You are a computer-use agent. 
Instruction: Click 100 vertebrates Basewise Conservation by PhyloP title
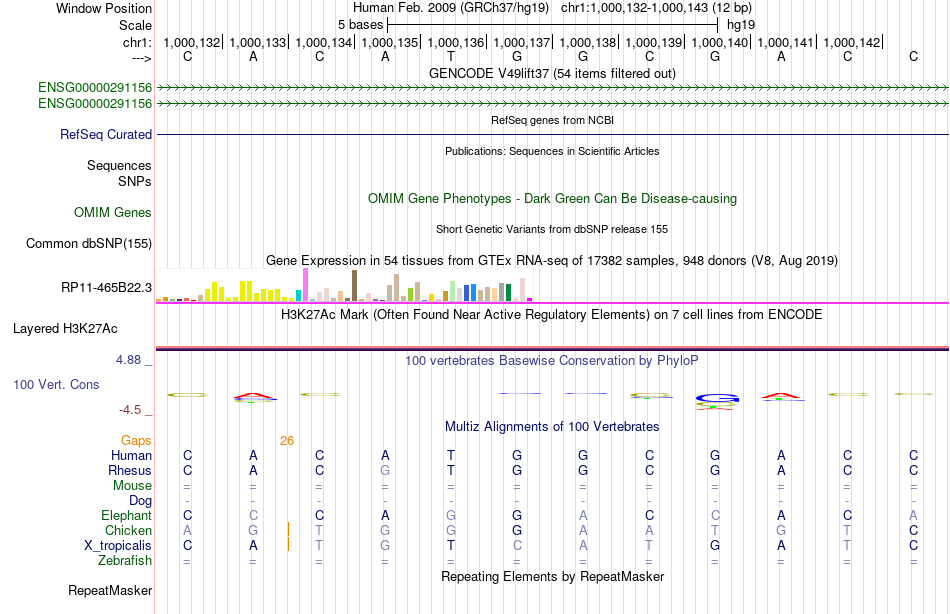(552, 361)
